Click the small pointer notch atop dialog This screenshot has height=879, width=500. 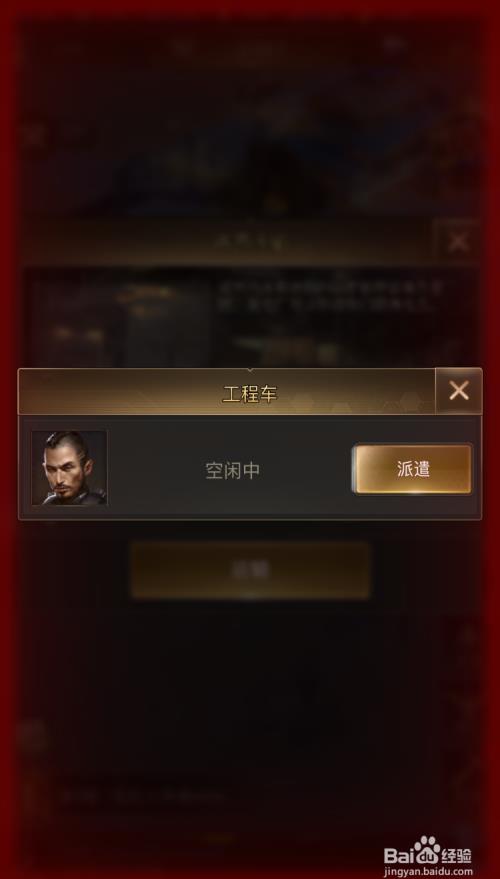point(250,370)
